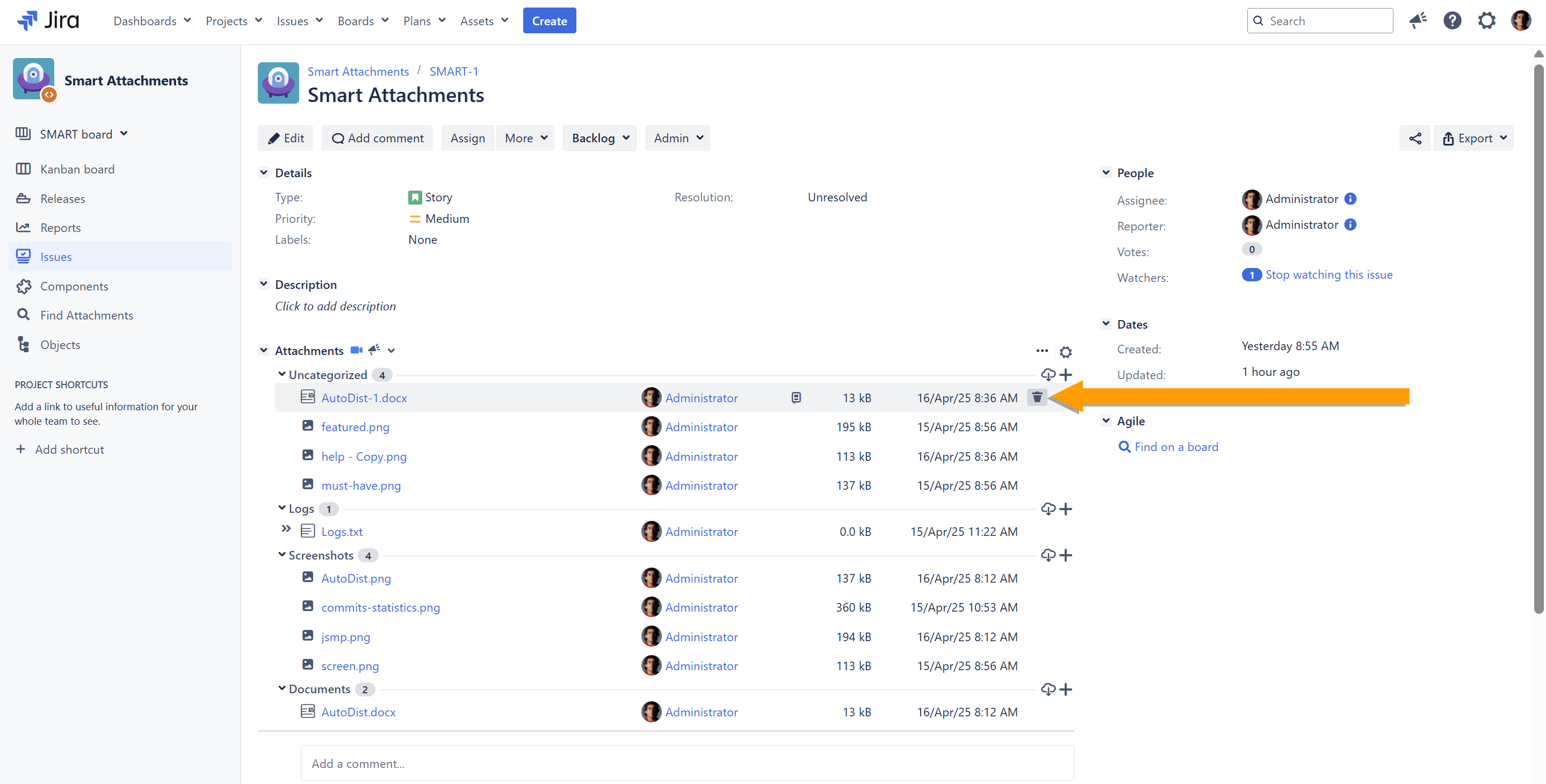Open the Backlog status dropdown
Image resolution: width=1546 pixels, height=784 pixels.
(x=599, y=139)
